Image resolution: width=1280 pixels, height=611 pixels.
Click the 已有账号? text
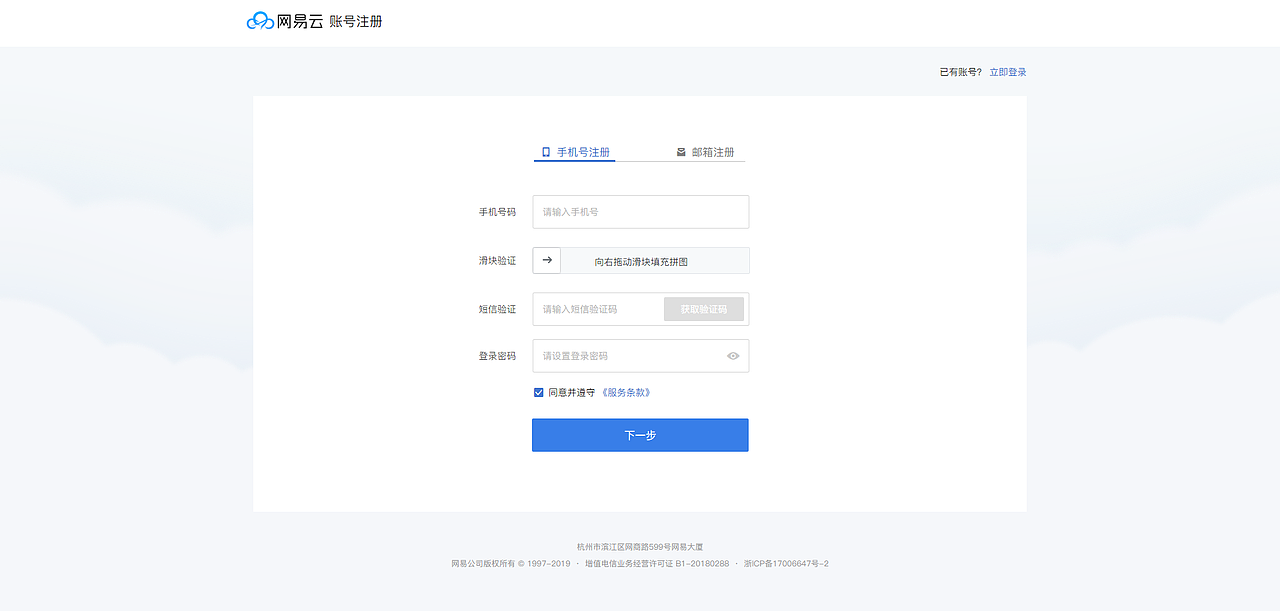coord(961,72)
